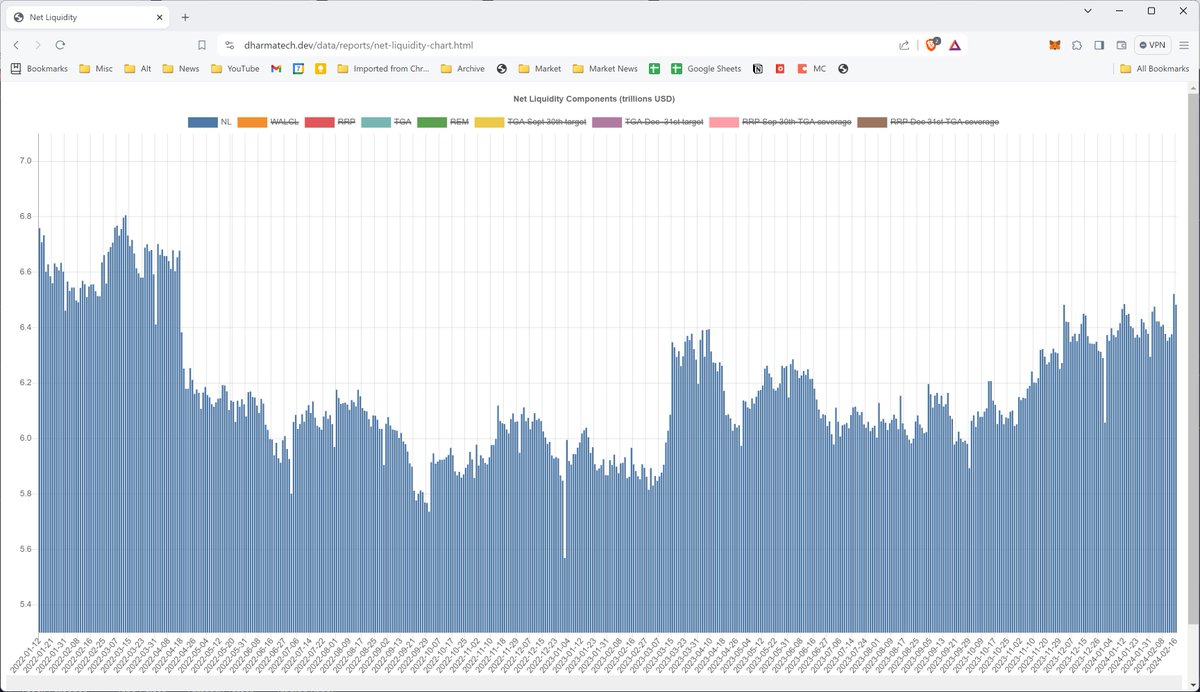Screen dimensions: 1200x692
Task: Click the 5.4 y-axis label
Action: click(26, 604)
